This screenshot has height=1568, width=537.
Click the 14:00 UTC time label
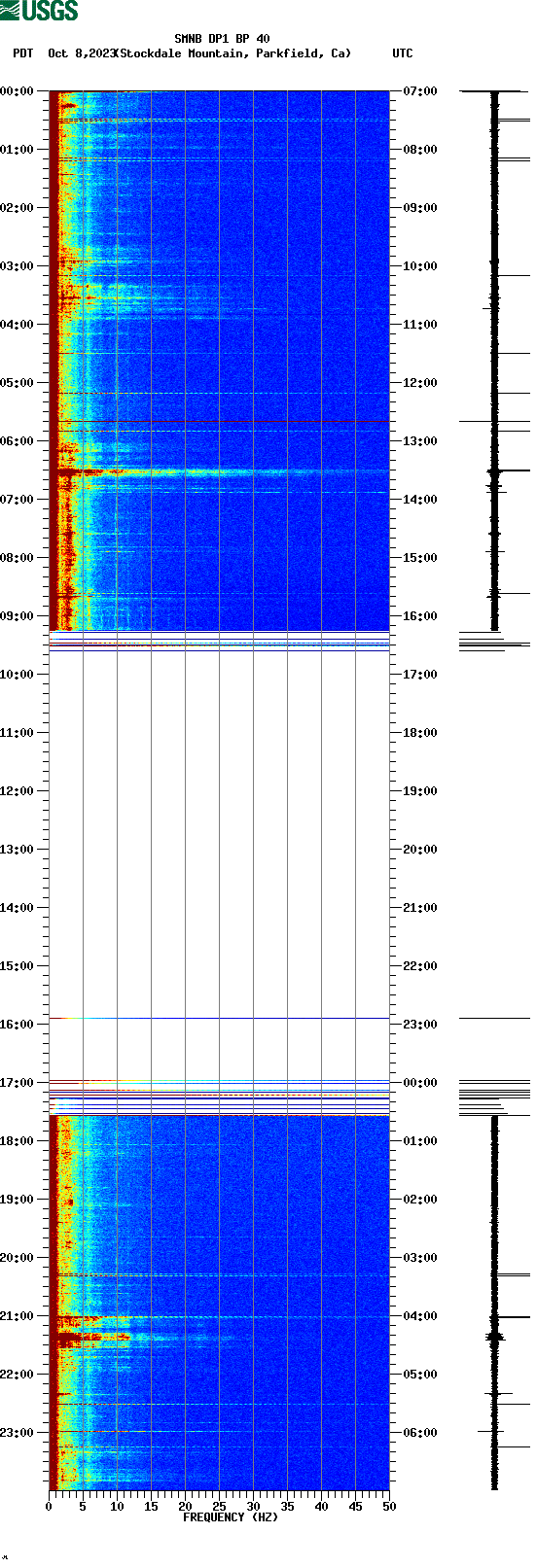pos(420,500)
